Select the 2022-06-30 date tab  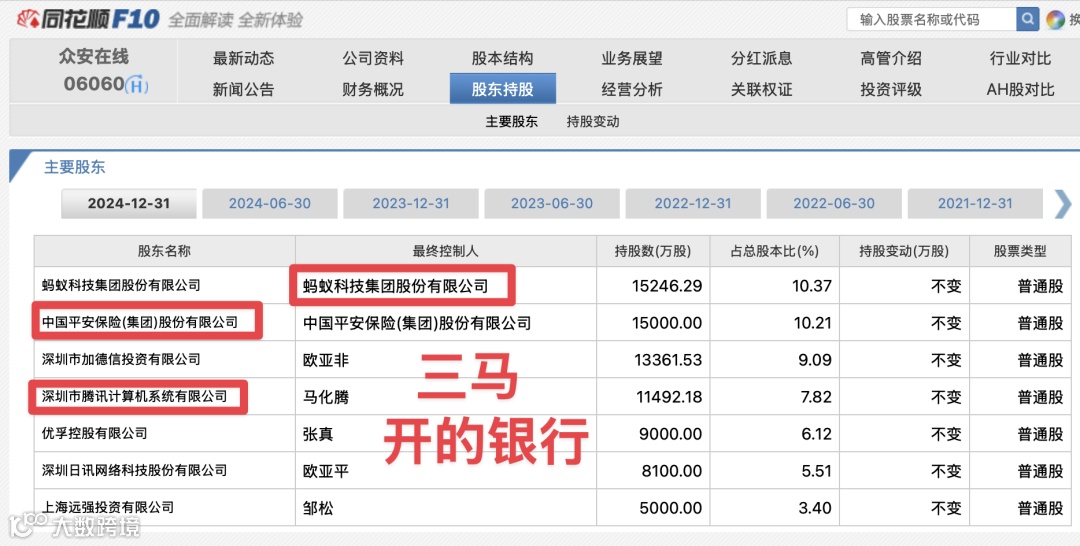point(834,204)
